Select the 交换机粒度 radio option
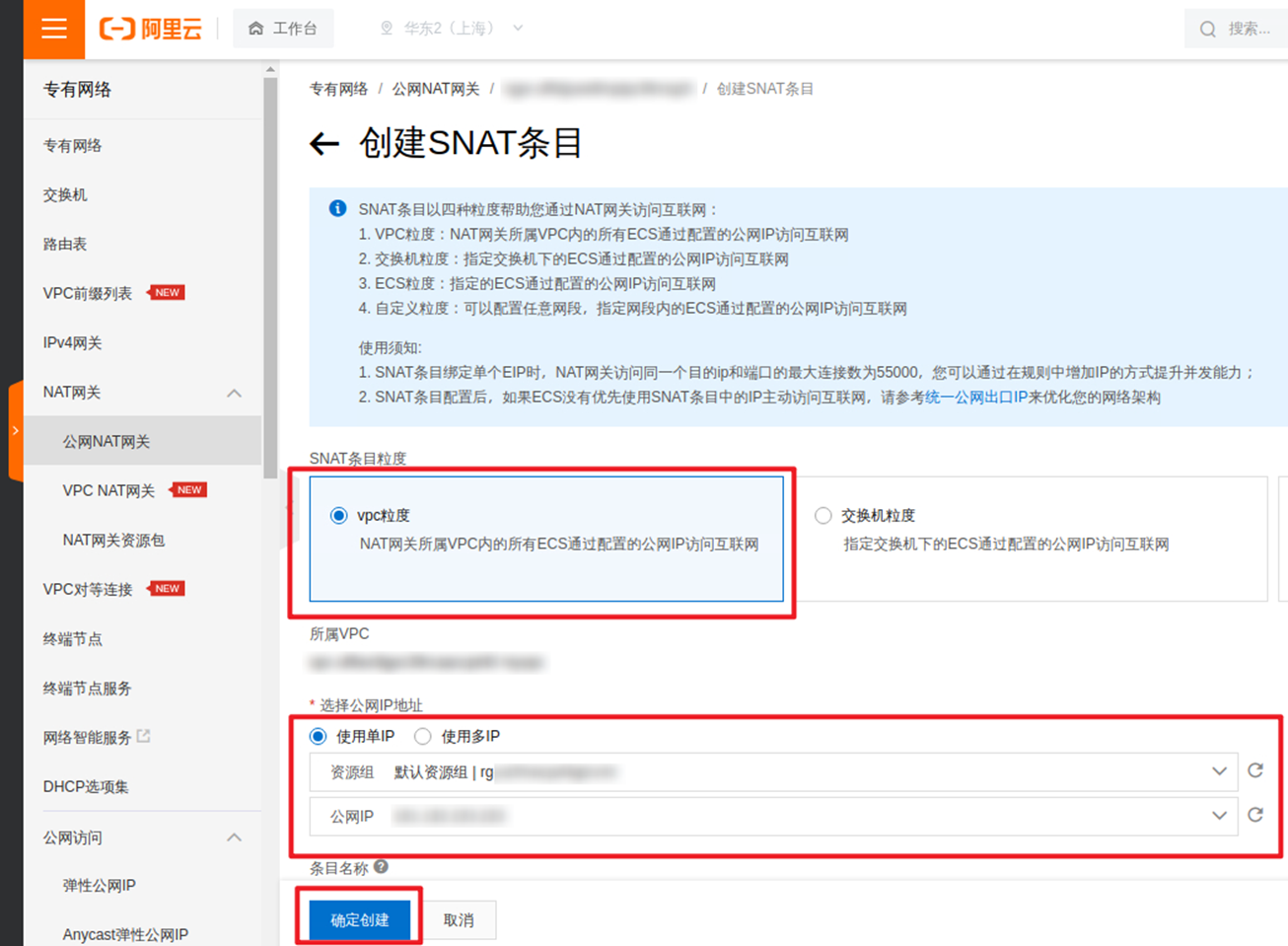Screen dimensions: 1288x946 point(823,515)
